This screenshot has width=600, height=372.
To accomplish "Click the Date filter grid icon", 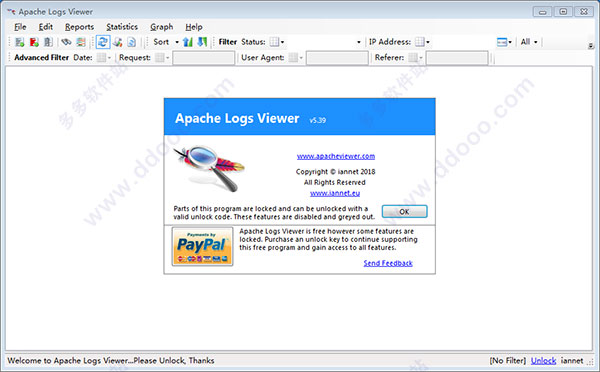I will tap(101, 58).
